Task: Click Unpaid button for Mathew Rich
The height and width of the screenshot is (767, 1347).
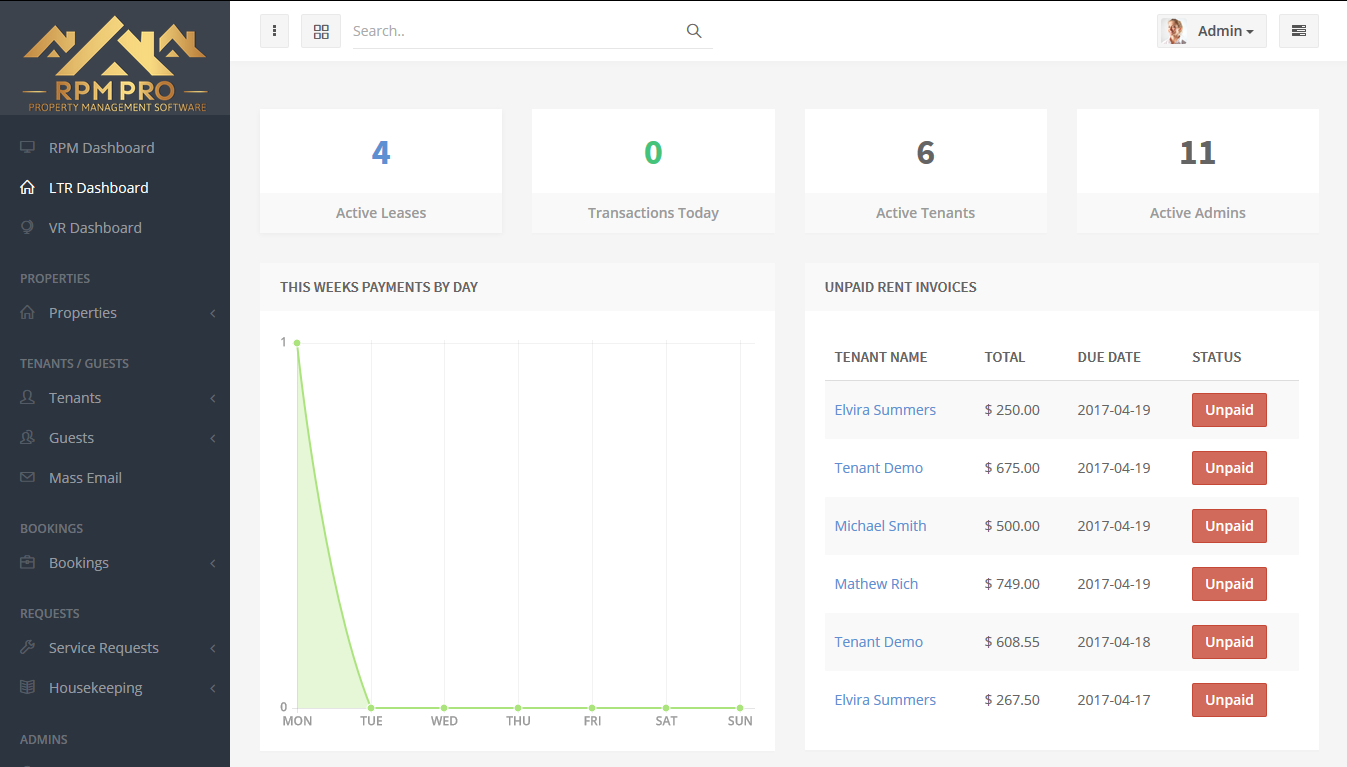Action: point(1229,584)
